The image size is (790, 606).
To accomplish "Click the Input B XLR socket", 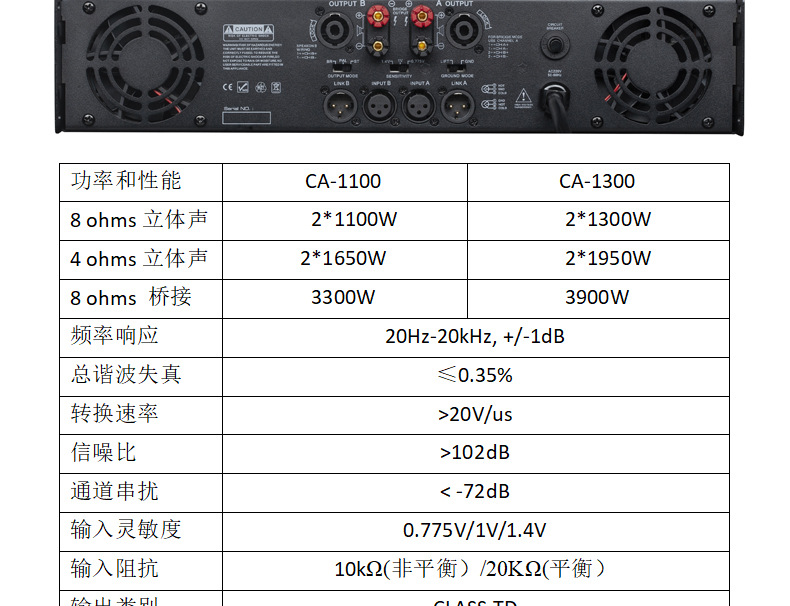I will coord(380,103).
